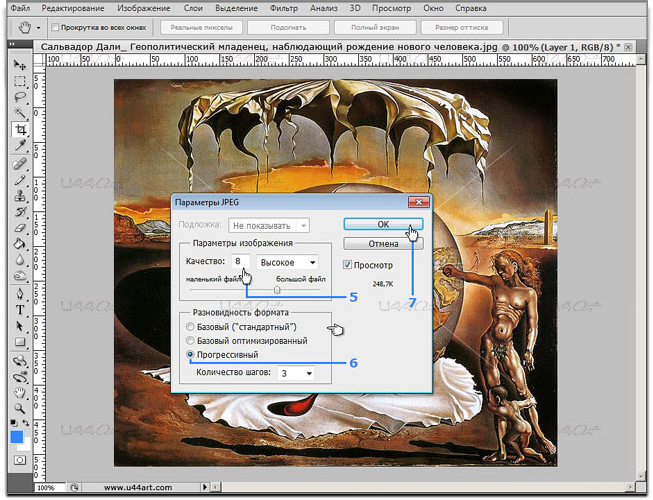Select the Hand tool in toolbox
Viewport: 653px width, 500px height.
point(20,393)
